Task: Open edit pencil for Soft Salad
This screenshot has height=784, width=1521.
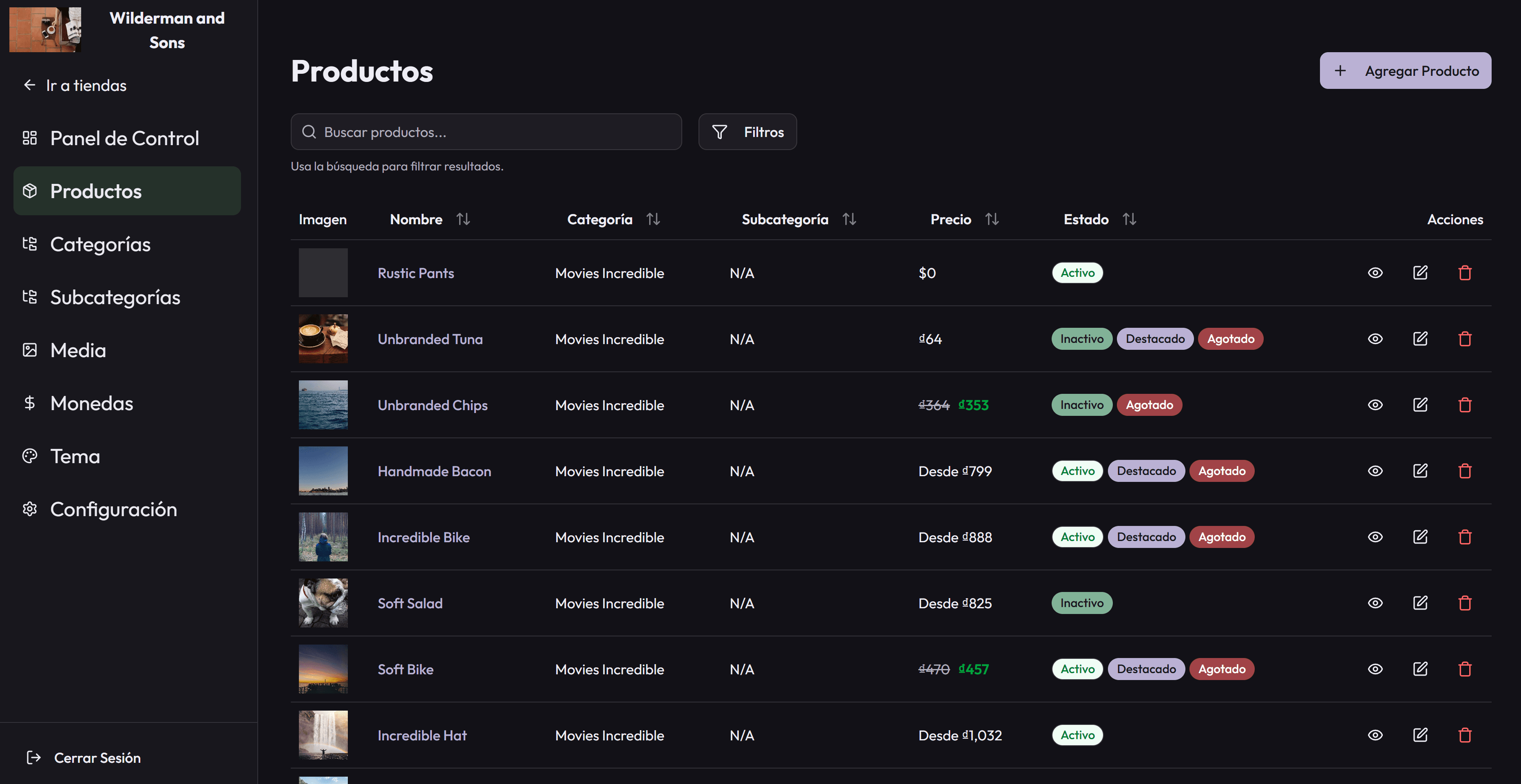Action: pyautogui.click(x=1420, y=603)
